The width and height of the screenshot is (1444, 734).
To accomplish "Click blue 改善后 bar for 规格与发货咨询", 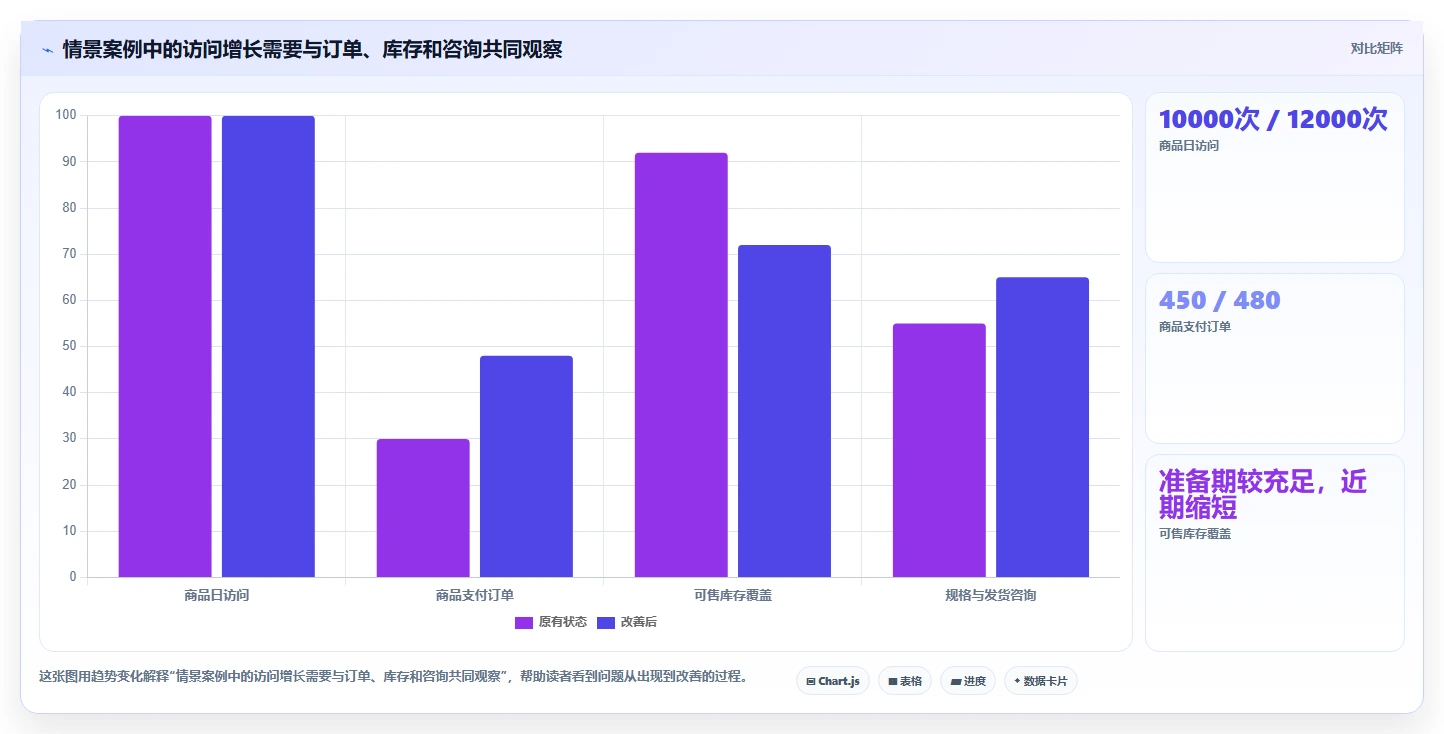I will (x=1042, y=427).
